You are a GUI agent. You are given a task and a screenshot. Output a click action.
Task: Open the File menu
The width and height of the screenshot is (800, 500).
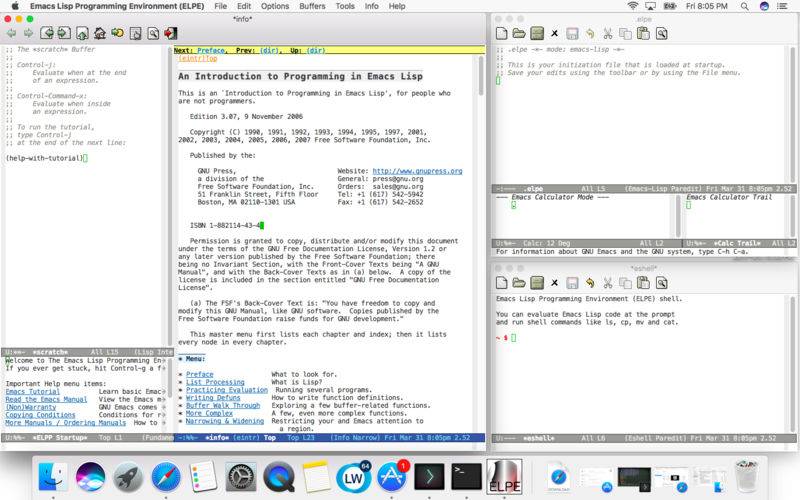[x=220, y=6]
